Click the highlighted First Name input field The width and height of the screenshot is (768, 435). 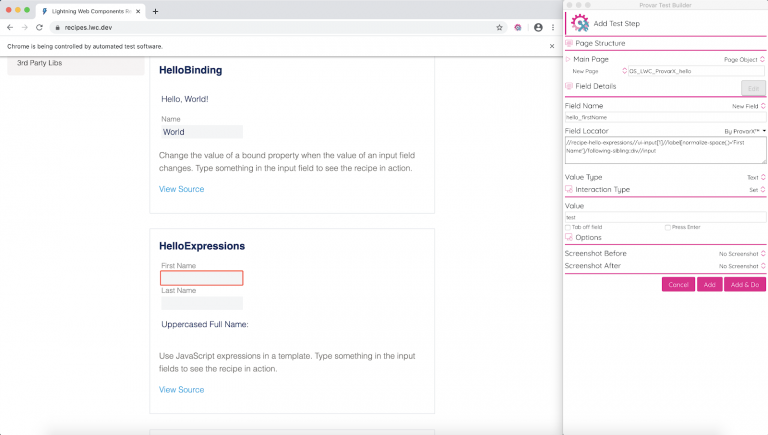202,278
